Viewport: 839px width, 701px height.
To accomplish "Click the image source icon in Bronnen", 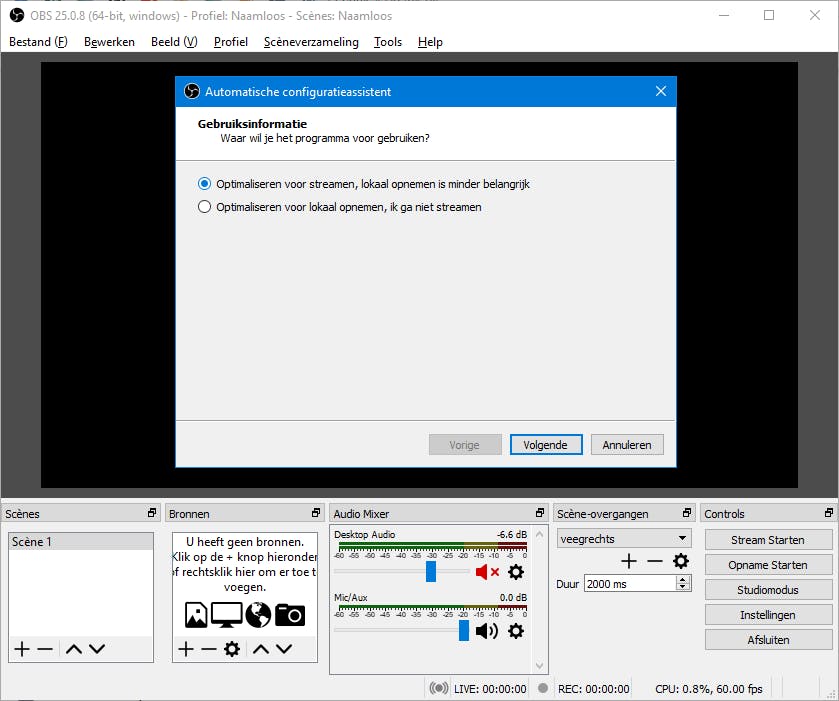I will 196,615.
